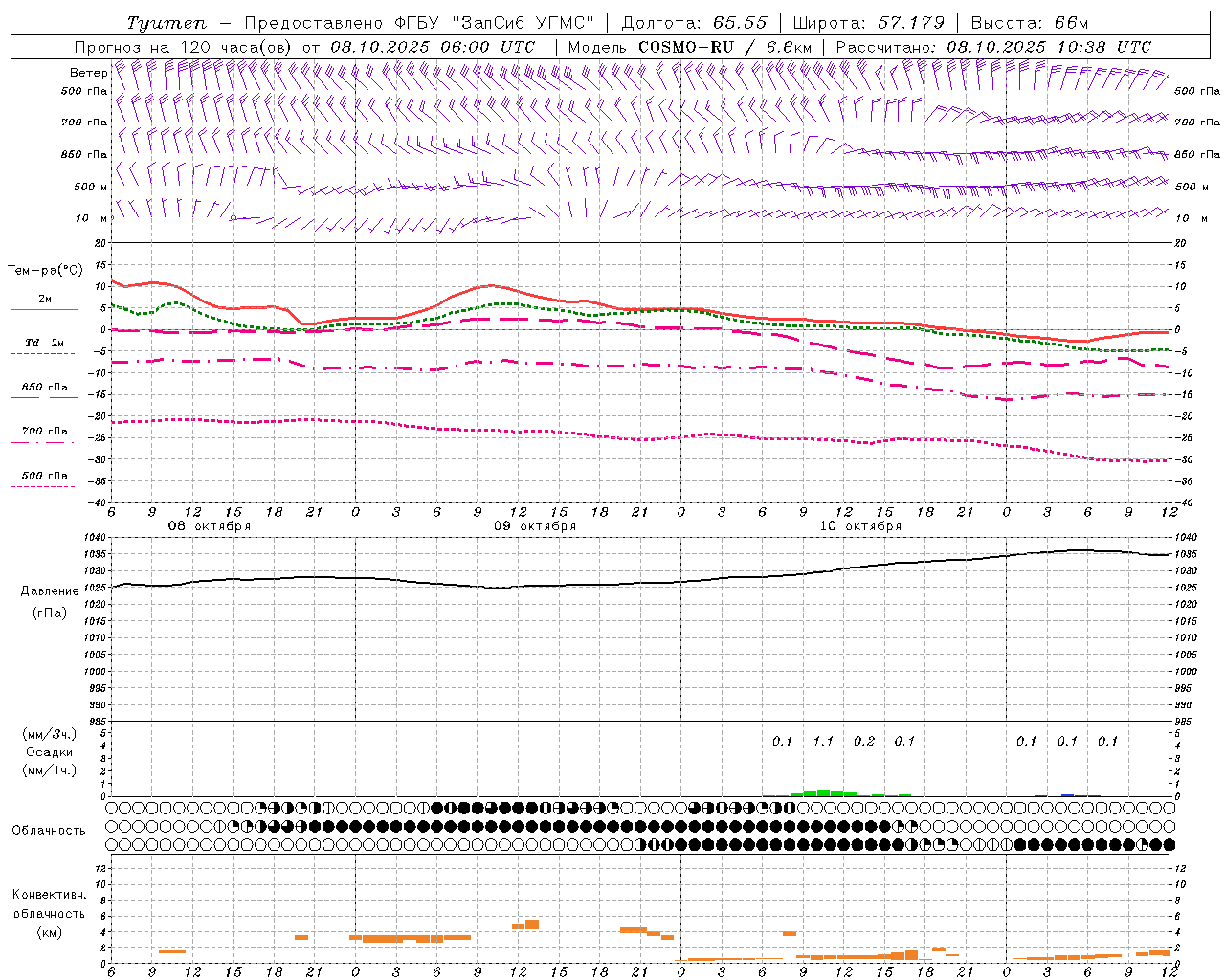
Task: Click the "Ветер" wind panel label
Action: tap(89, 73)
